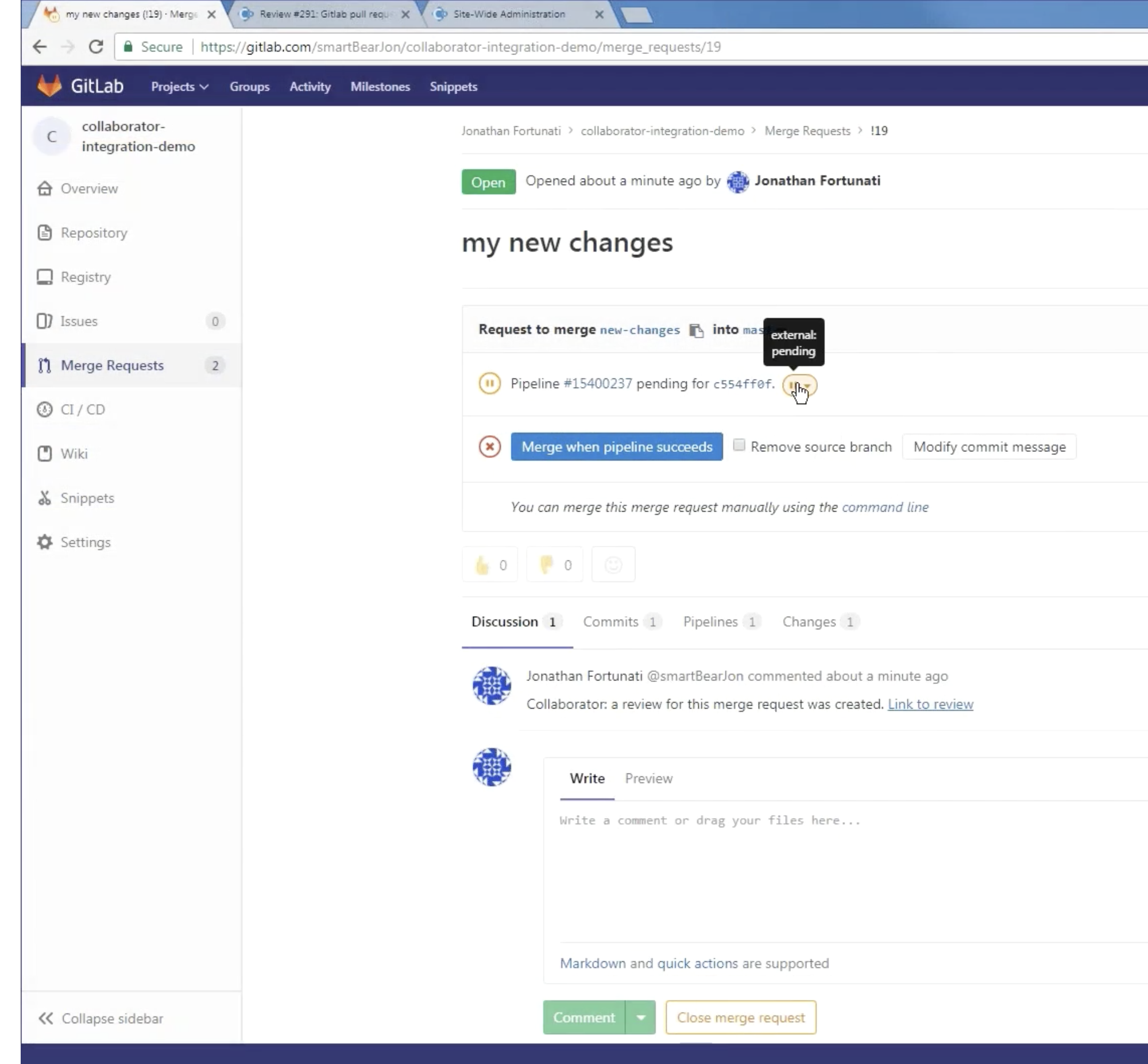
Task: Open the Groups menu item
Action: (249, 86)
